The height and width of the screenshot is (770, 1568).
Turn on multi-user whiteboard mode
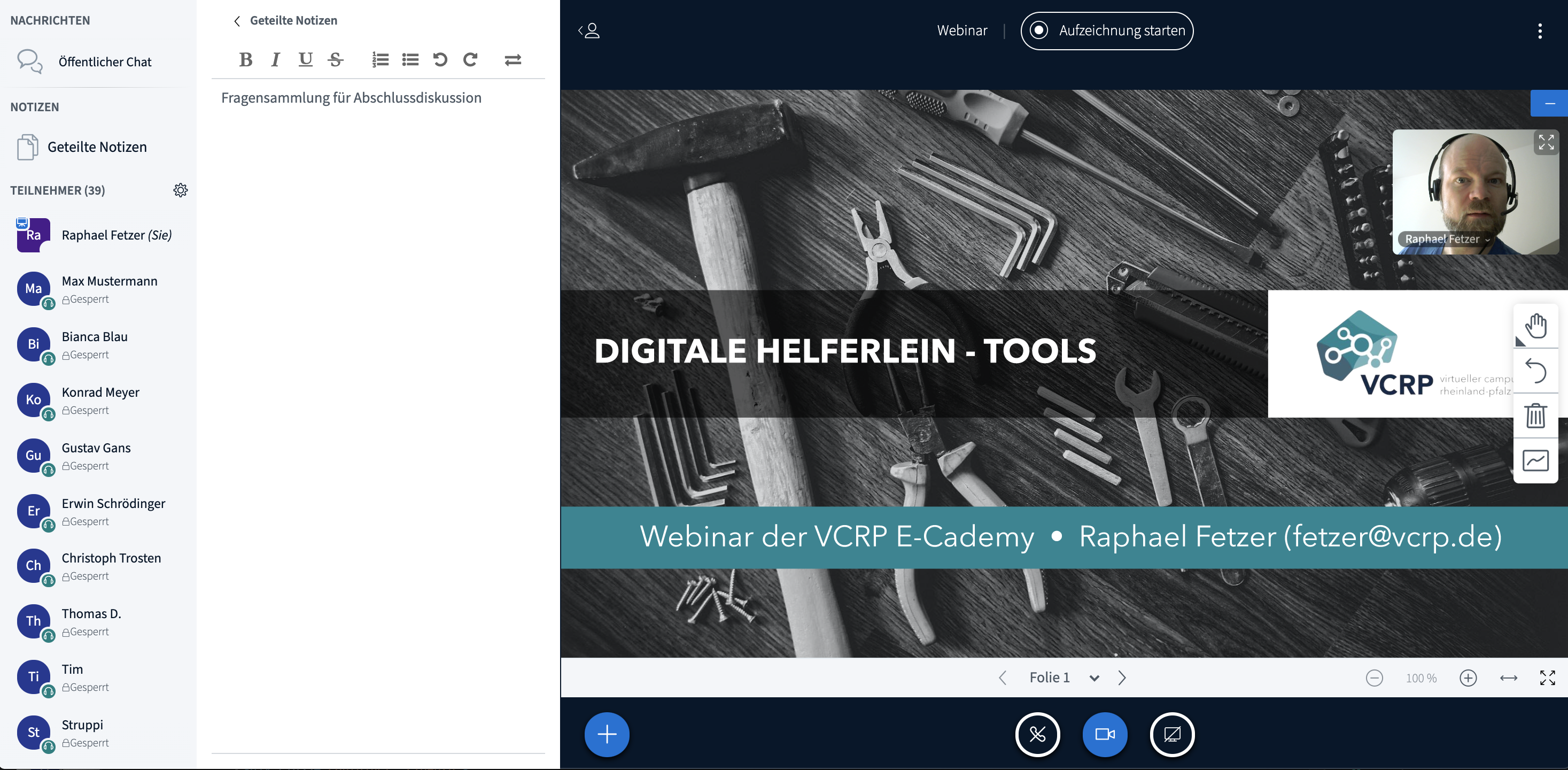(x=1535, y=460)
